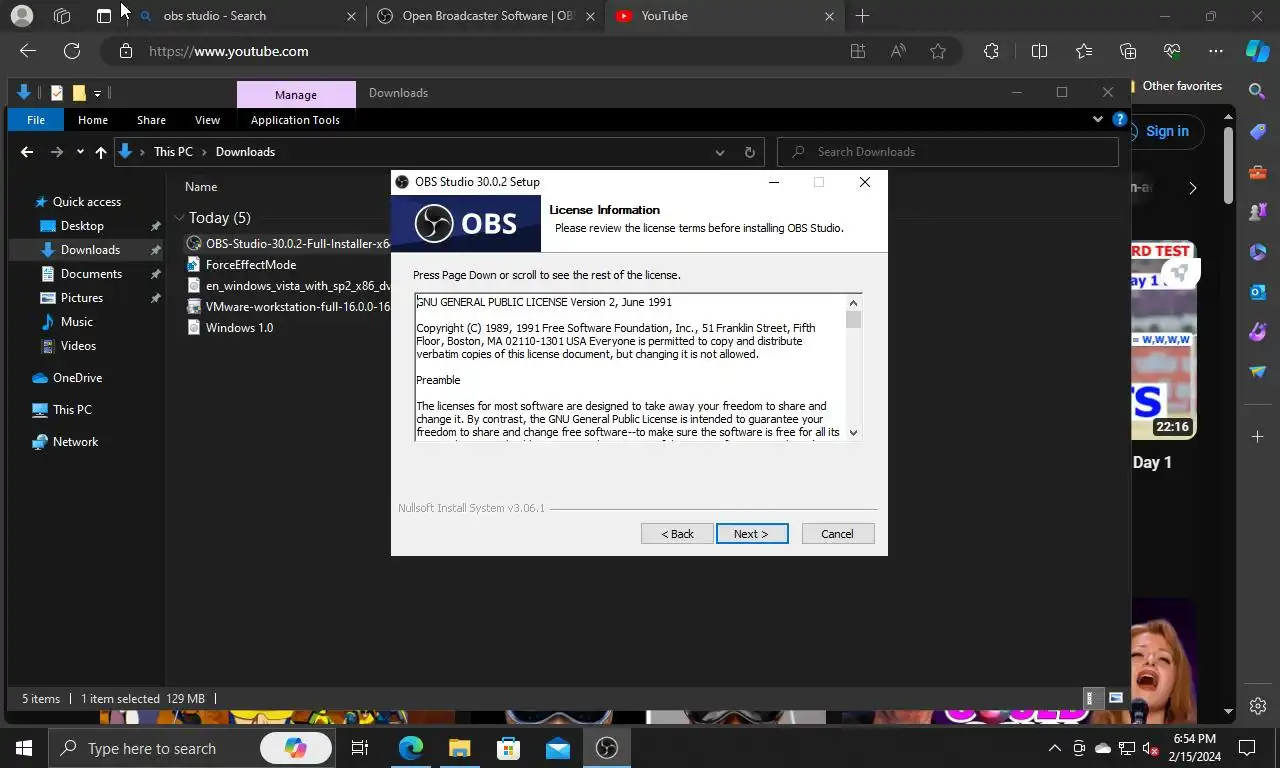Screen dimensions: 1280x768
Task: Open Copilot icon in browser toolbar
Action: click(1257, 51)
